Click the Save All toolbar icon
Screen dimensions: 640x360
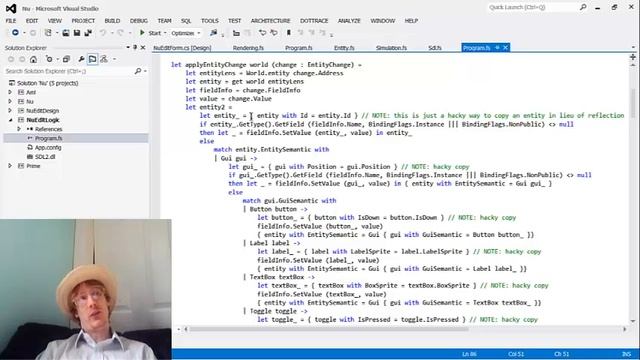[88, 33]
